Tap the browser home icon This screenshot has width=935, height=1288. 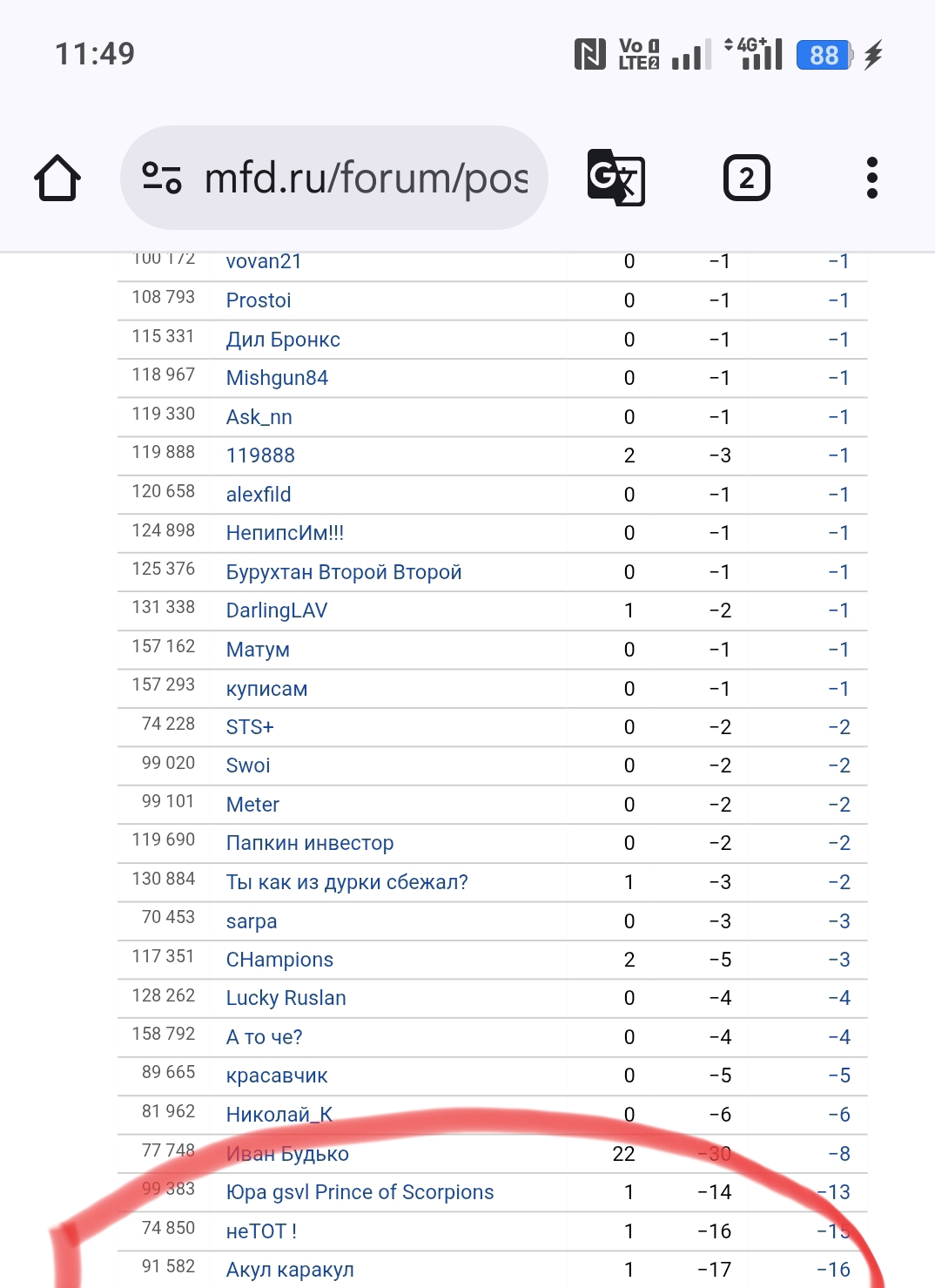click(57, 178)
